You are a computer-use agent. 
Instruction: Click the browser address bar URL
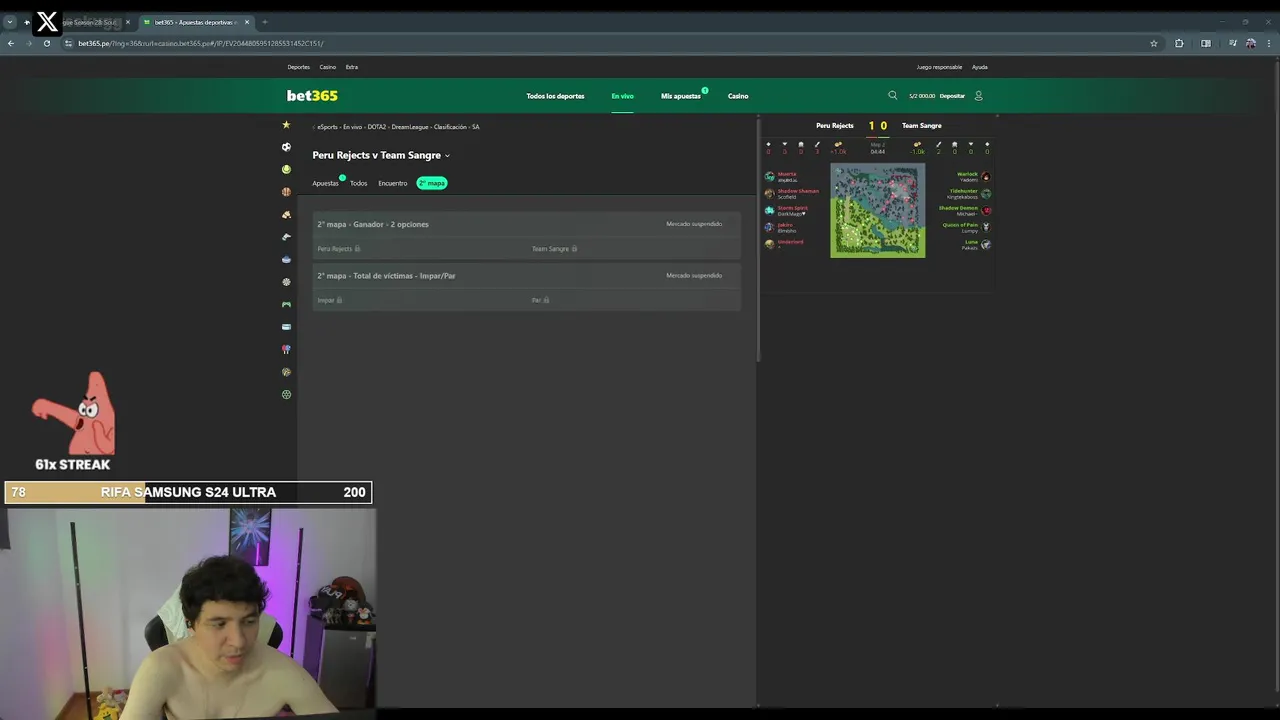coord(200,43)
